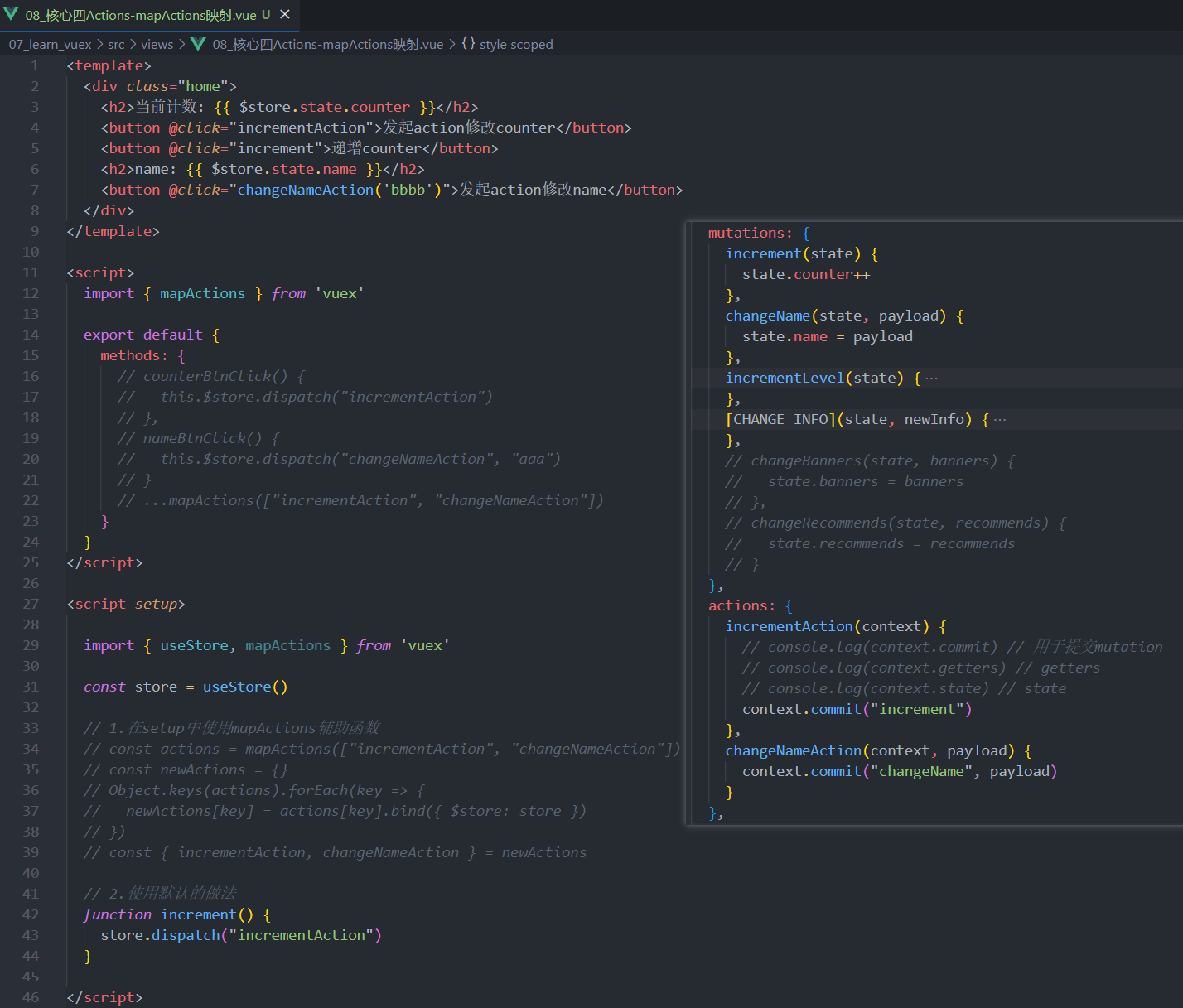Click 'context.commit("increment")' line
The height and width of the screenshot is (1008, 1183).
tap(857, 709)
